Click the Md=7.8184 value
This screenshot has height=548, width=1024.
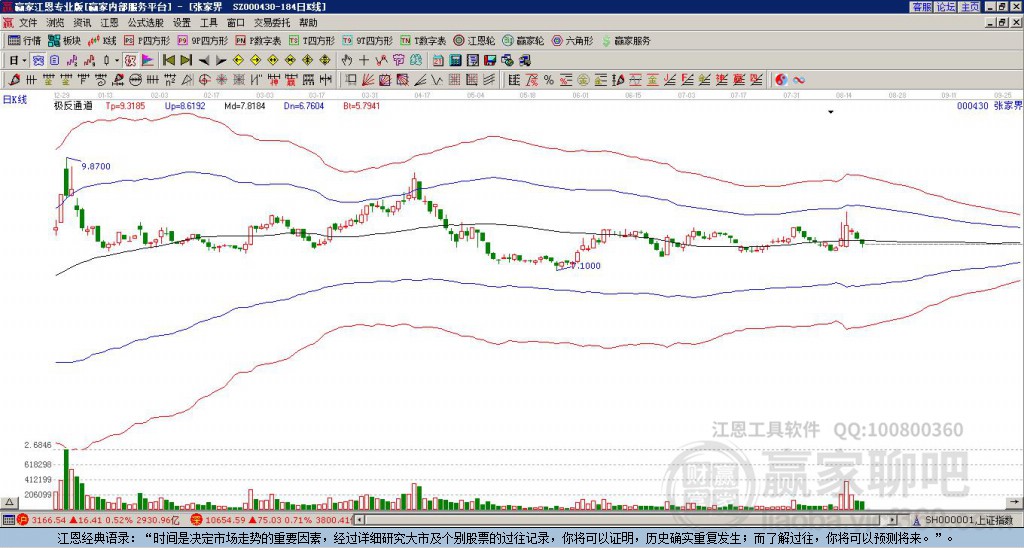coord(245,106)
